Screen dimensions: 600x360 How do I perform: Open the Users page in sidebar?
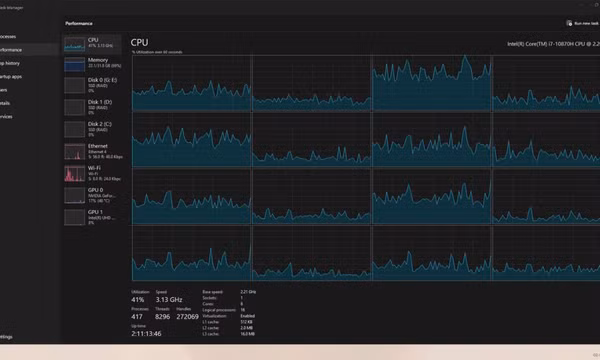coord(3,90)
